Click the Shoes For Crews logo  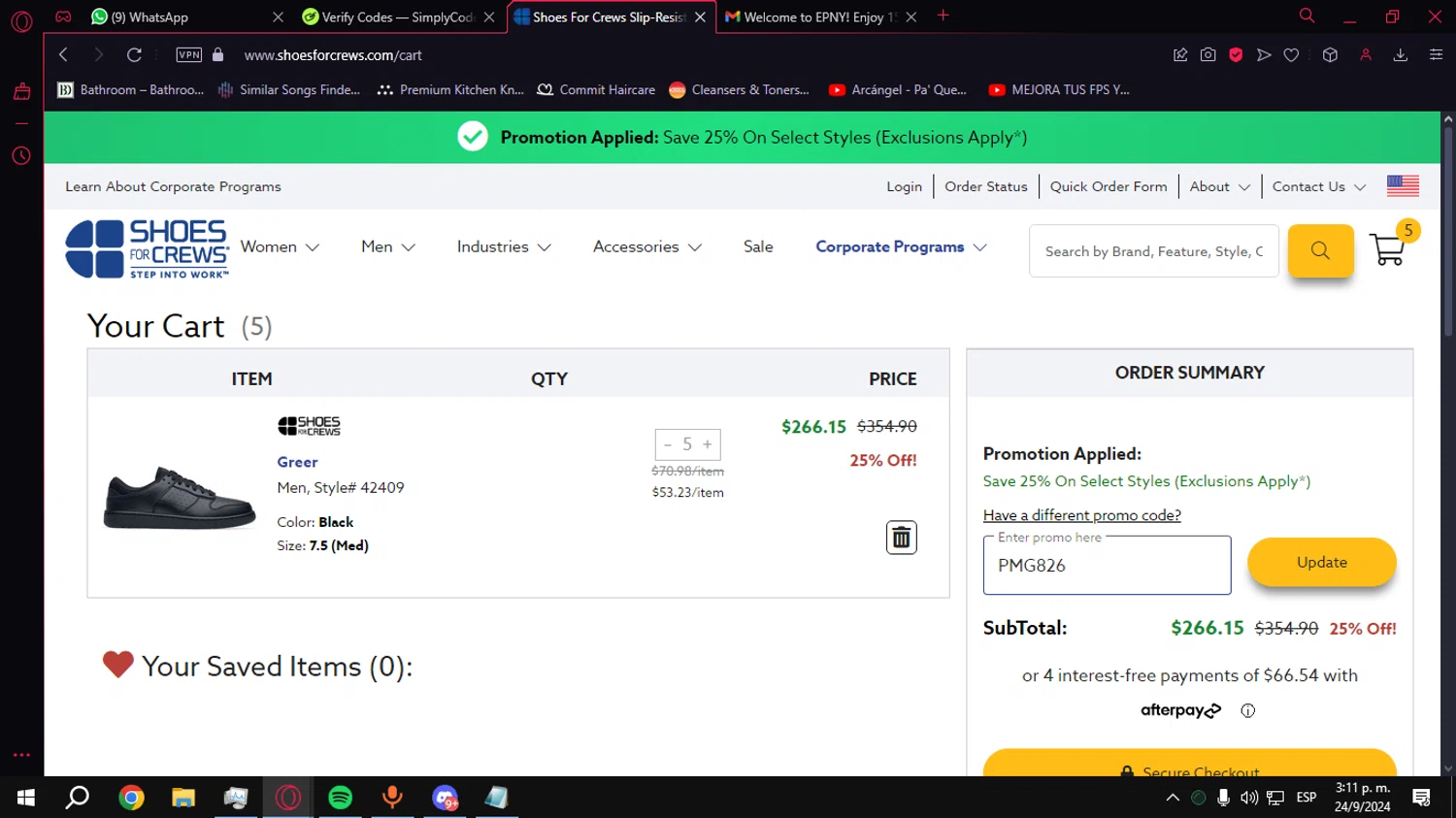(147, 249)
